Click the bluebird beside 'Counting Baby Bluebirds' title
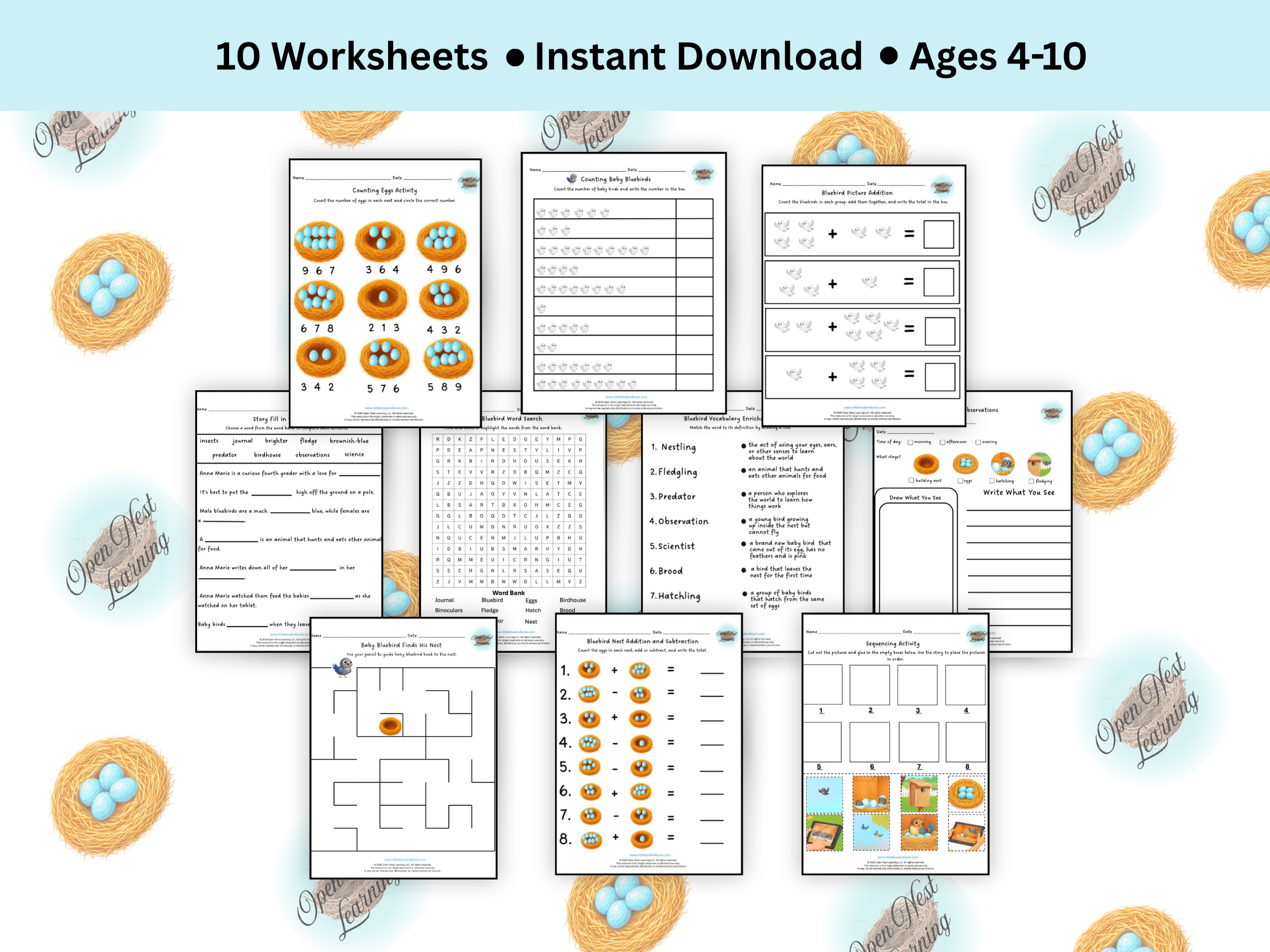 572,178
